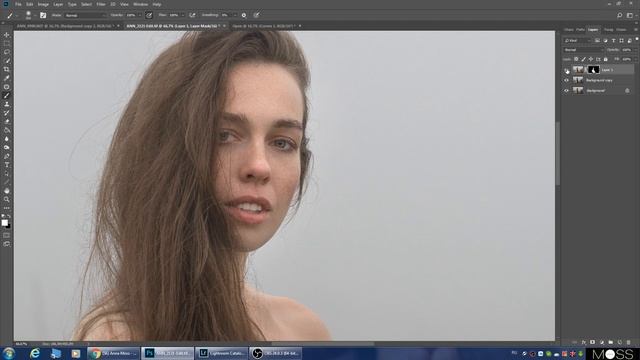The height and width of the screenshot is (360, 640).
Task: Select the Eraser tool
Action: click(7, 121)
